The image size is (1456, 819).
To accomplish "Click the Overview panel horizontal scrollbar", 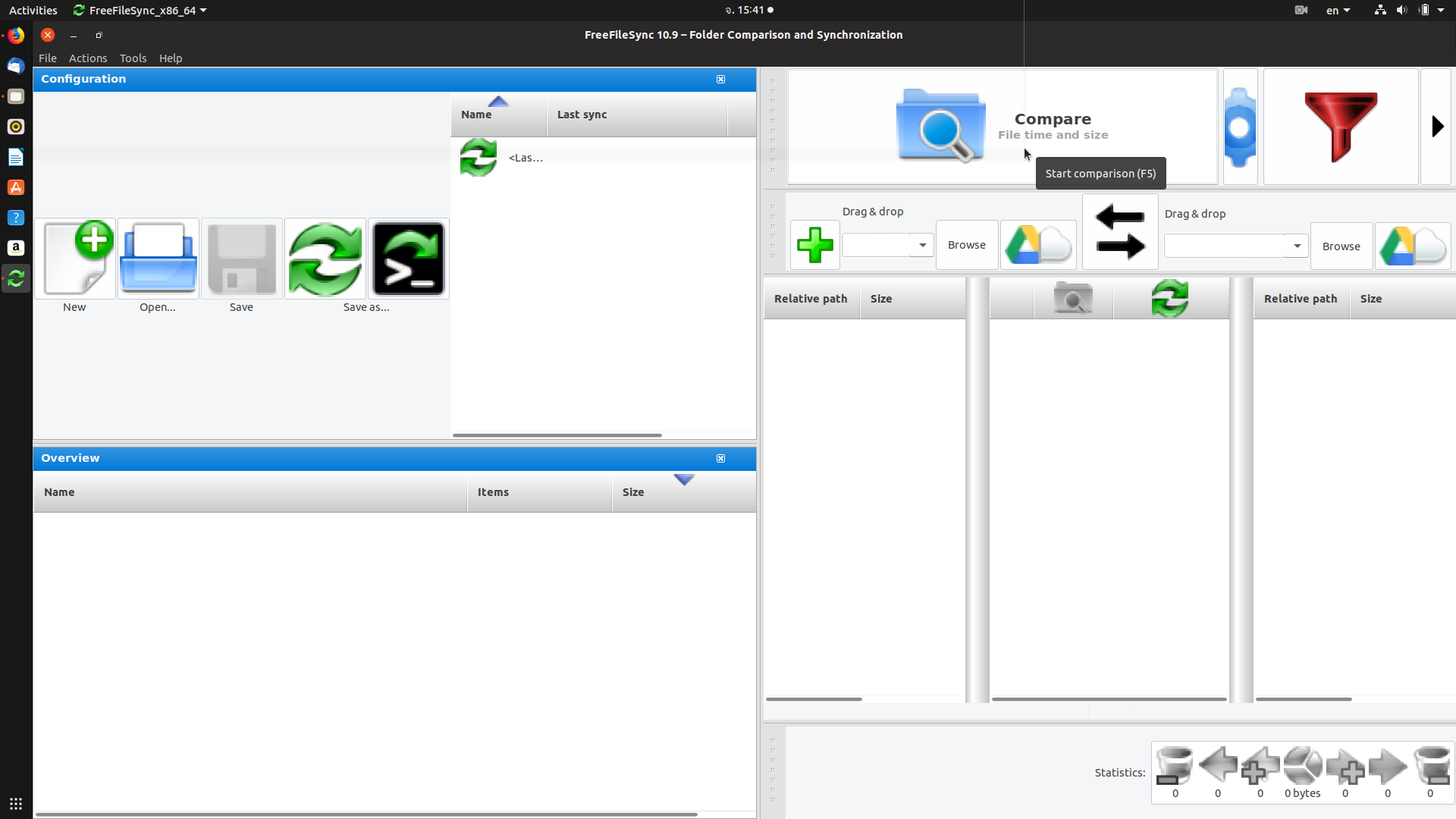I will click(366, 814).
